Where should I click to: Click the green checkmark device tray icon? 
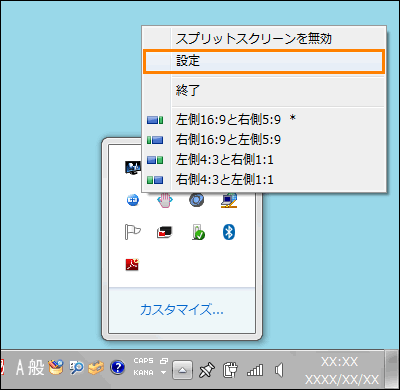click(198, 232)
